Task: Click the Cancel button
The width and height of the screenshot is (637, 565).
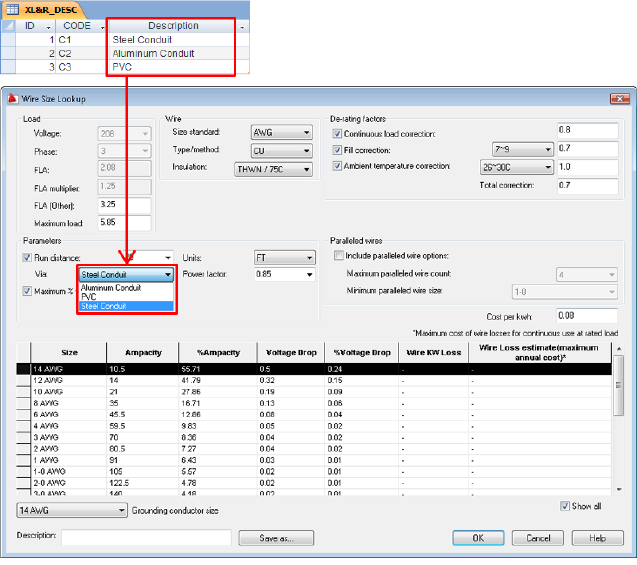Action: point(538,538)
